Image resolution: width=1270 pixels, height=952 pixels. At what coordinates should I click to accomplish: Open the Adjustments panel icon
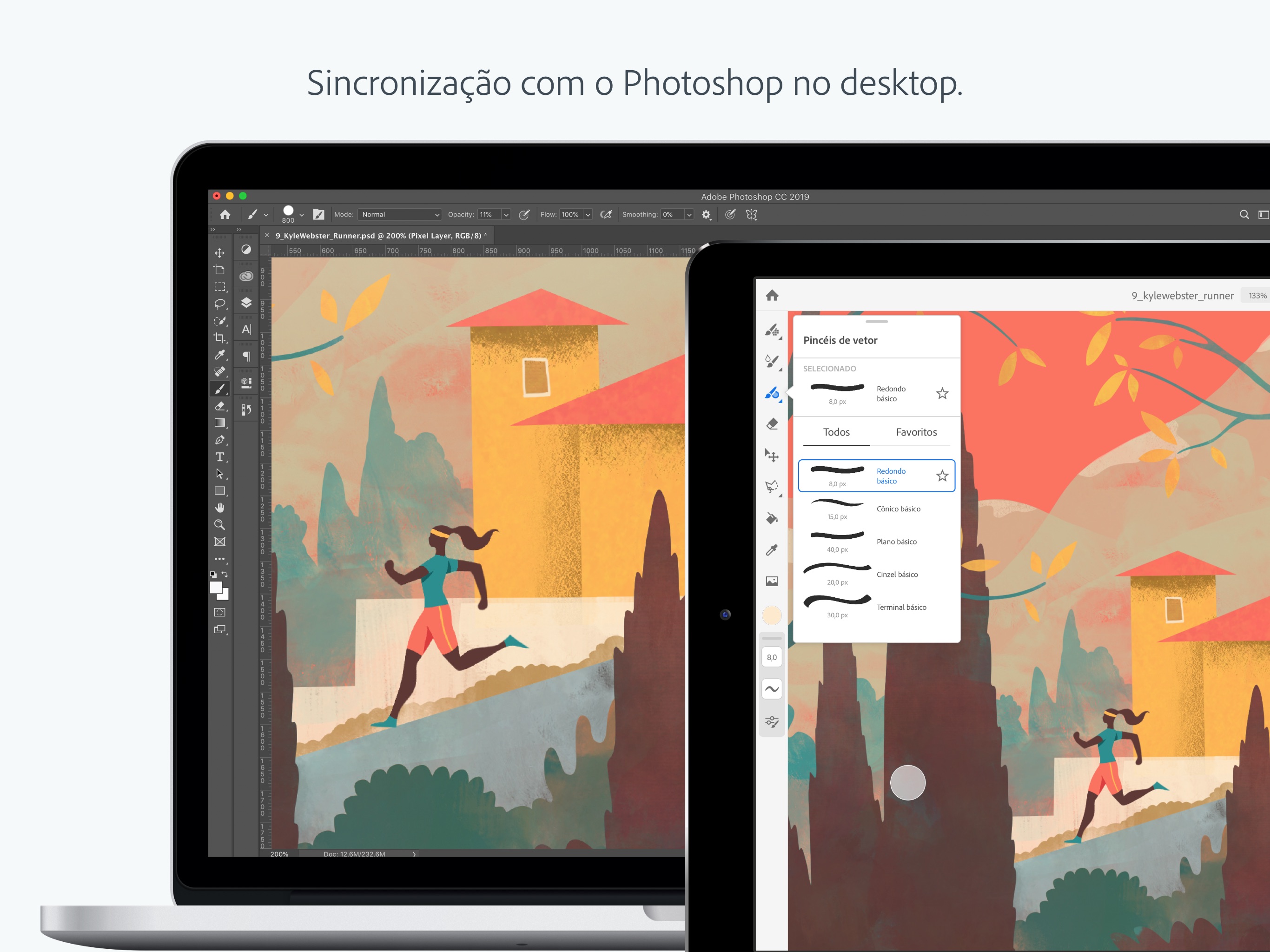(246, 249)
